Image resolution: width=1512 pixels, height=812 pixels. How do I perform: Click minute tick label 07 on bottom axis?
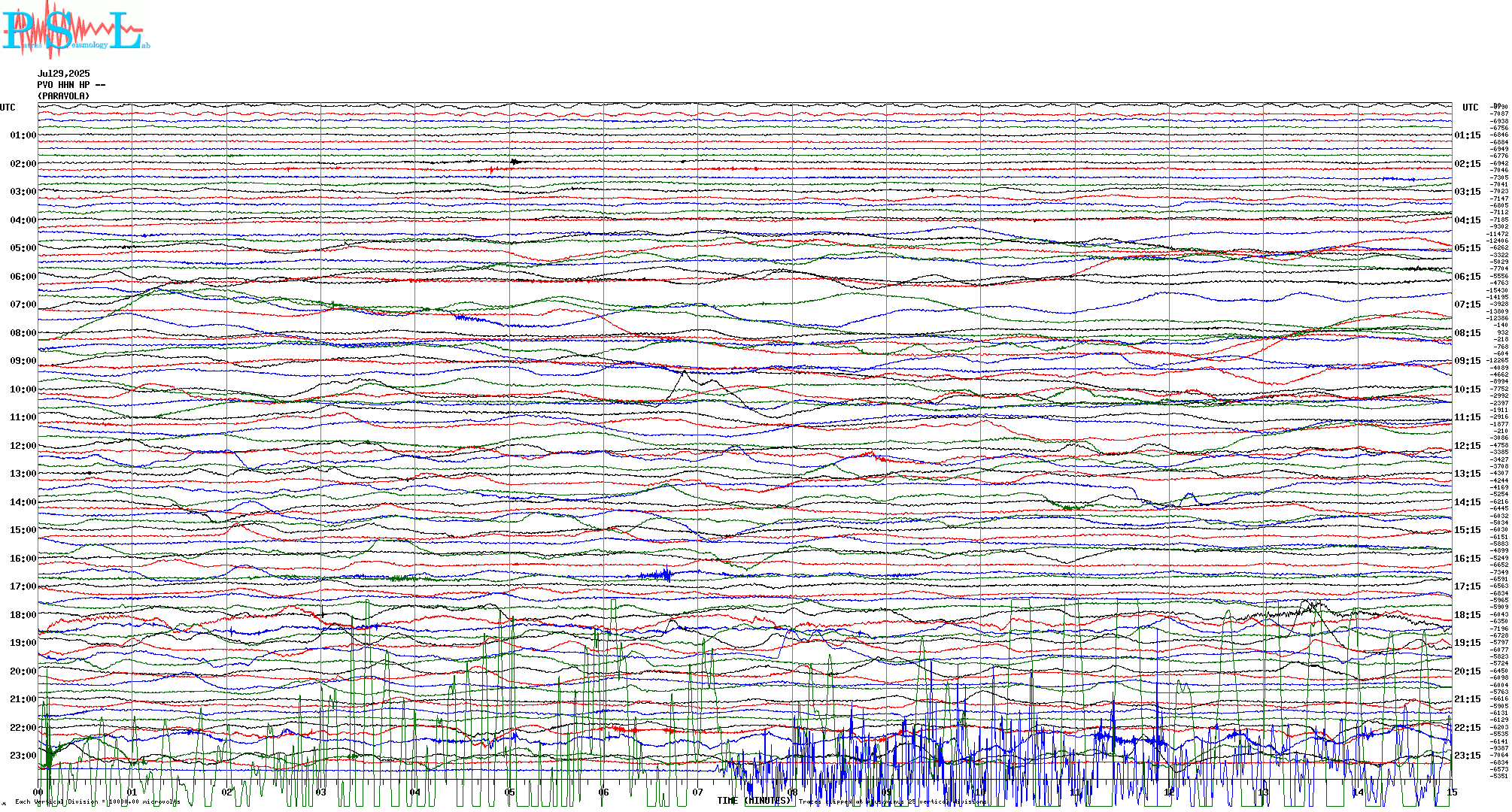point(698,792)
